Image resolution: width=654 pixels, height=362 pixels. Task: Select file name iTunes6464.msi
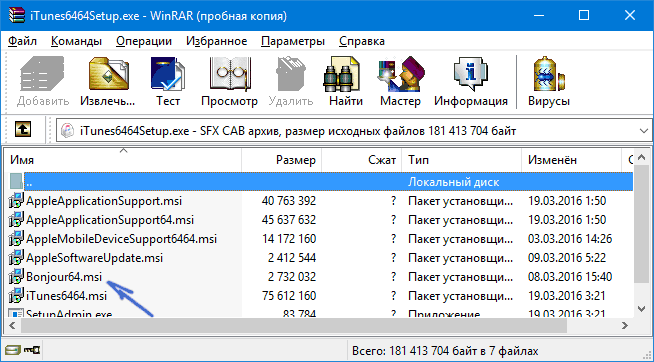(x=66, y=296)
